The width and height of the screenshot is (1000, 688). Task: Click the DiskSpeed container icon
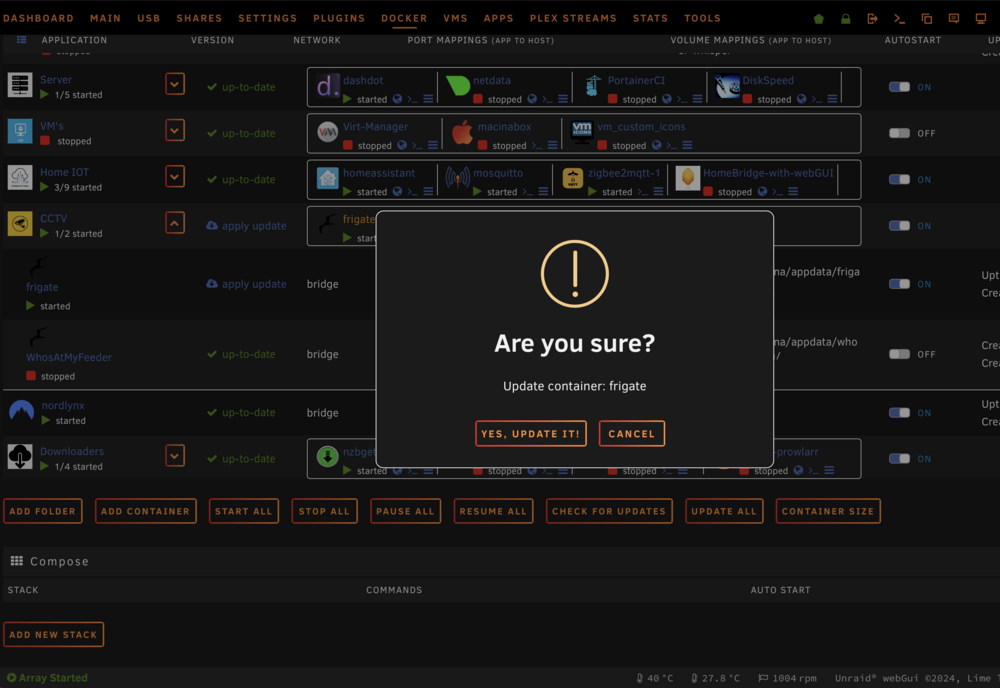727,85
